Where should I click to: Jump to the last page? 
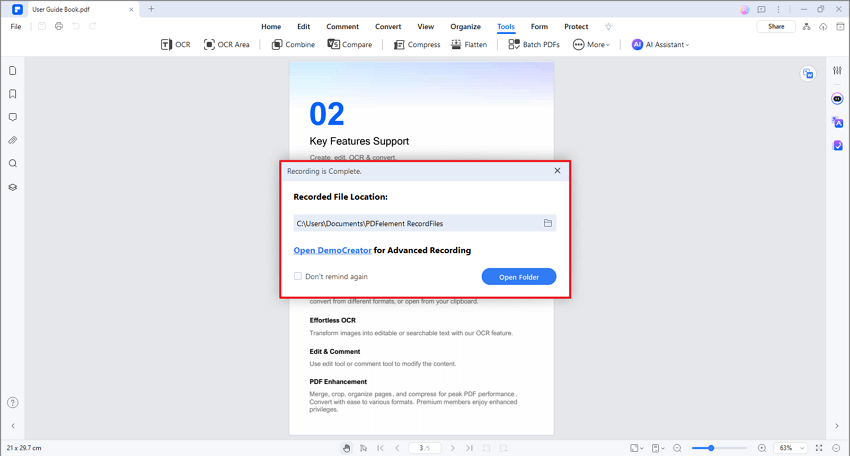pyautogui.click(x=469, y=448)
